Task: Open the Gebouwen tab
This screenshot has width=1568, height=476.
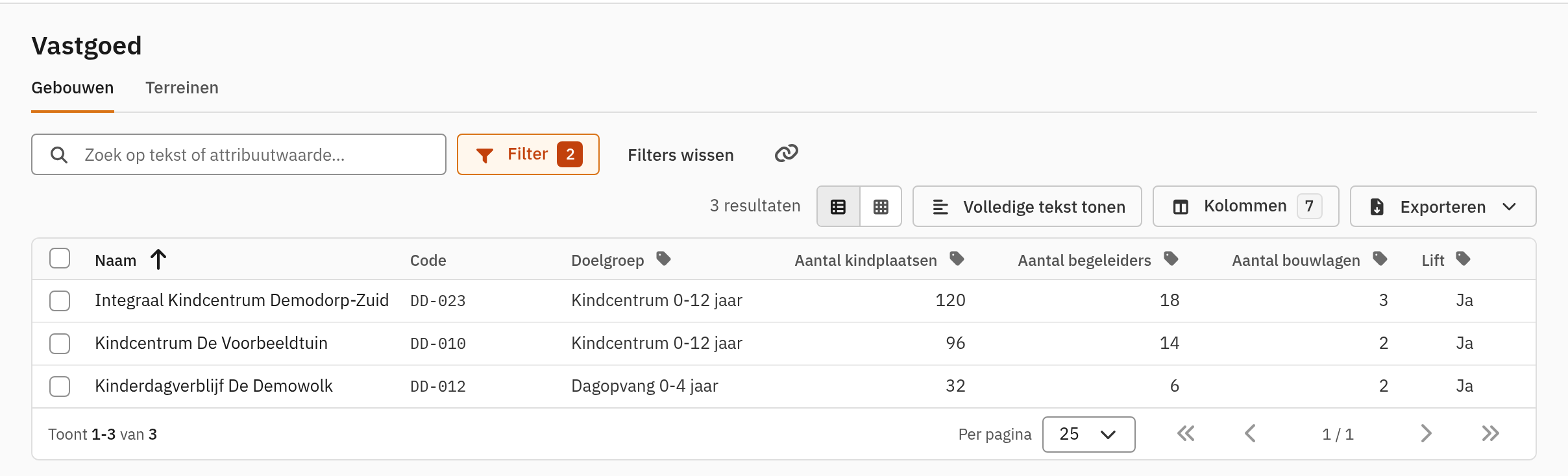Action: (73, 88)
